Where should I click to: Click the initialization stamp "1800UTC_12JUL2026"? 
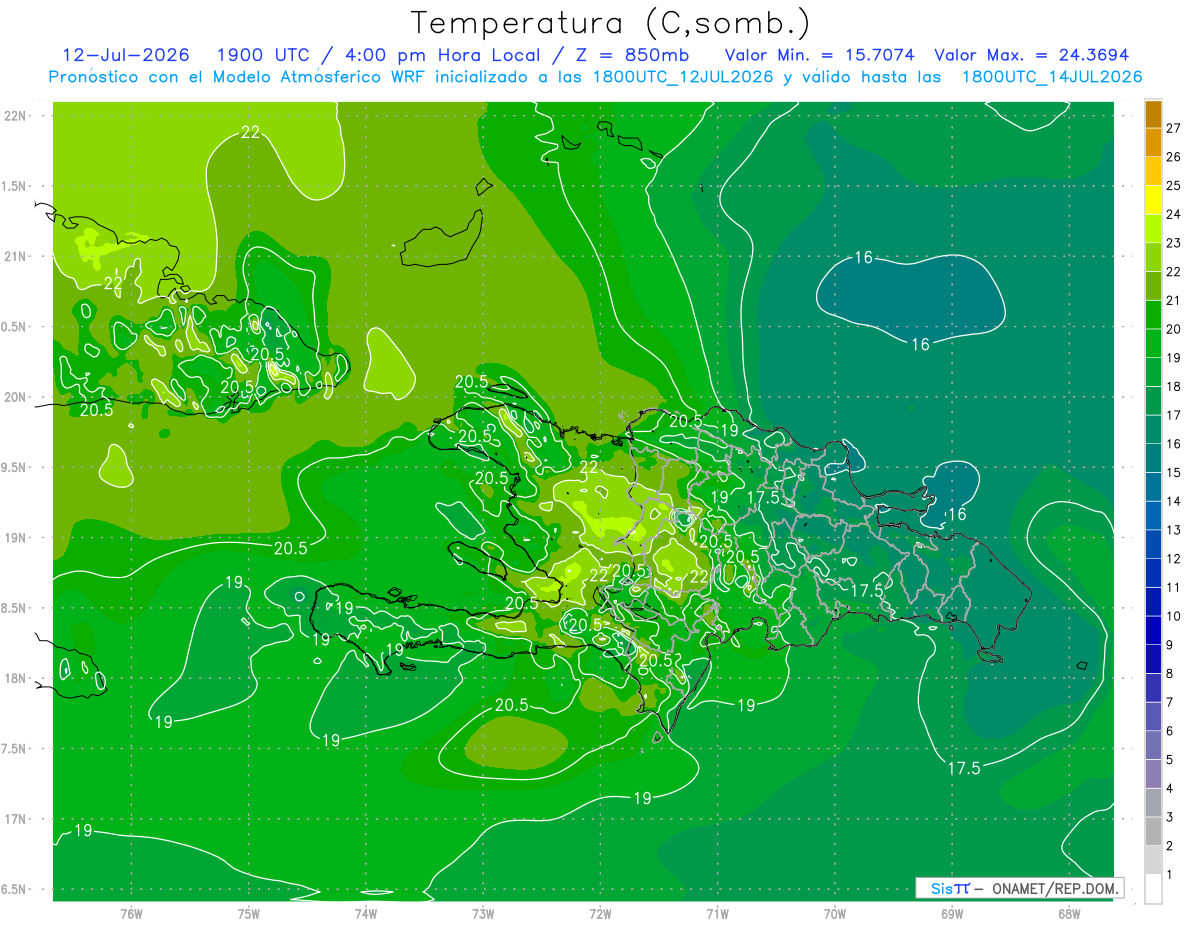[x=684, y=77]
